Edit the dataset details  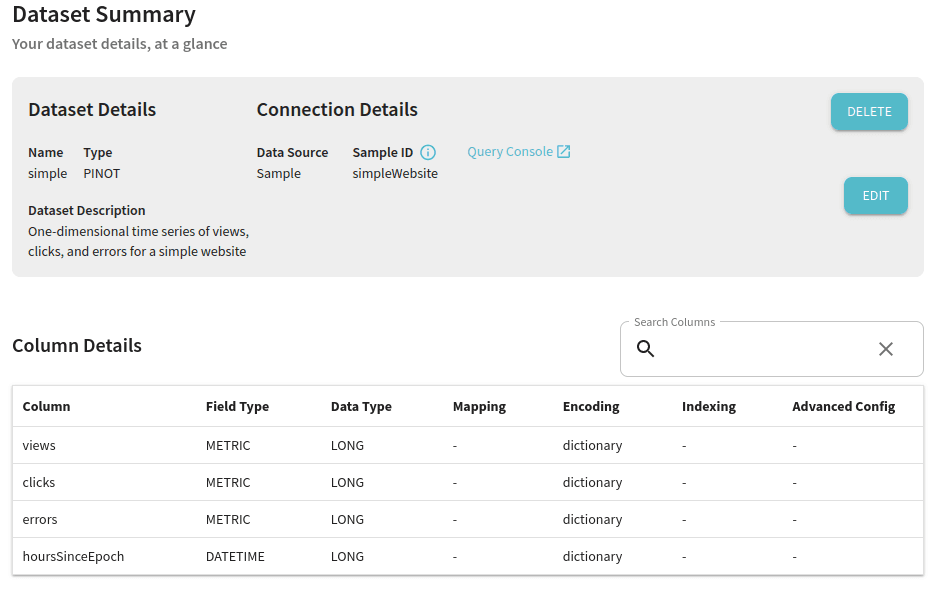point(876,196)
